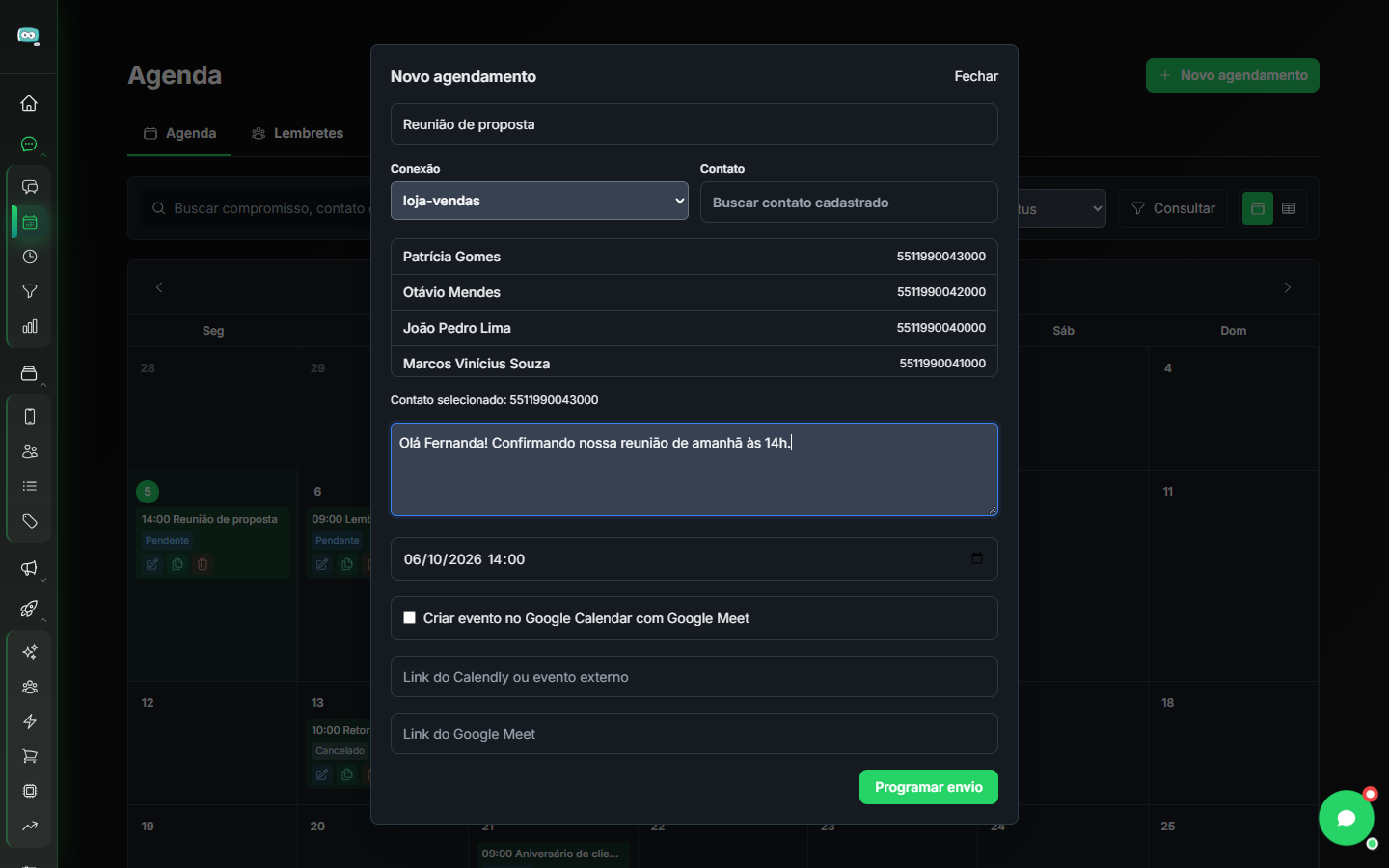This screenshot has height=868, width=1389.
Task: Open the Conexão loja-vendas dropdown
Action: pyautogui.click(x=539, y=201)
